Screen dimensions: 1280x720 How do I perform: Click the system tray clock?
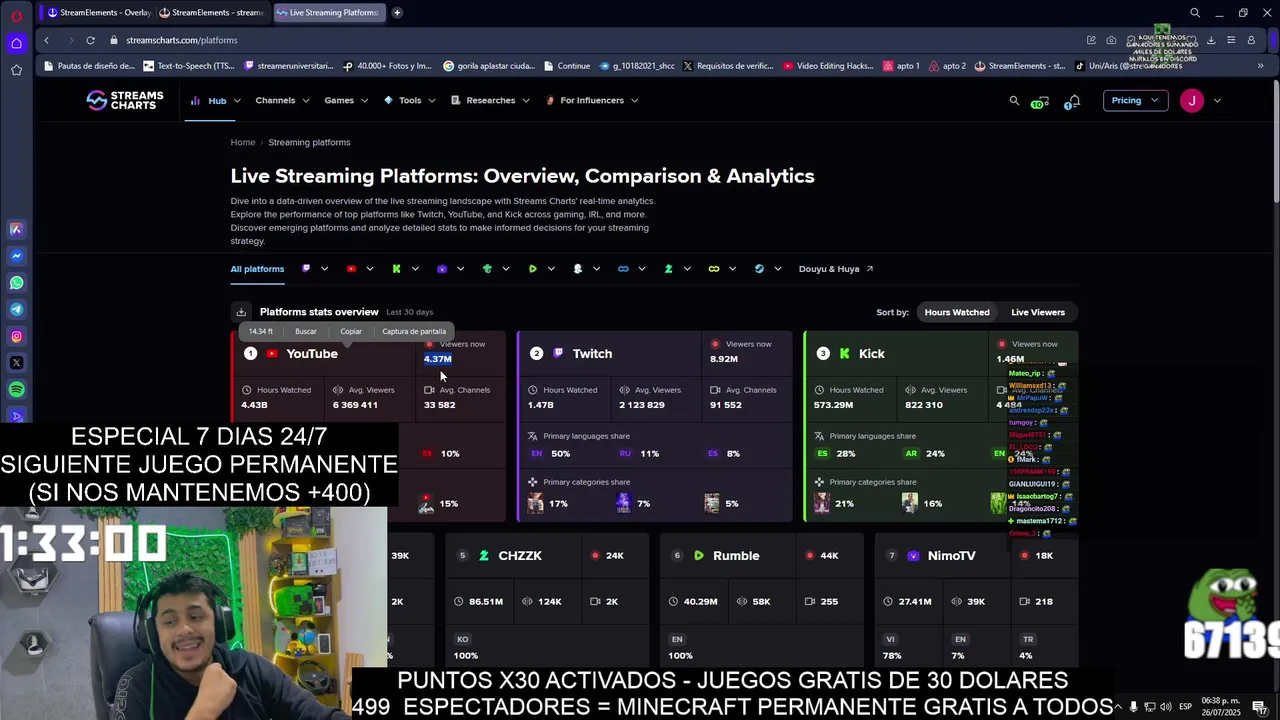[1221, 707]
